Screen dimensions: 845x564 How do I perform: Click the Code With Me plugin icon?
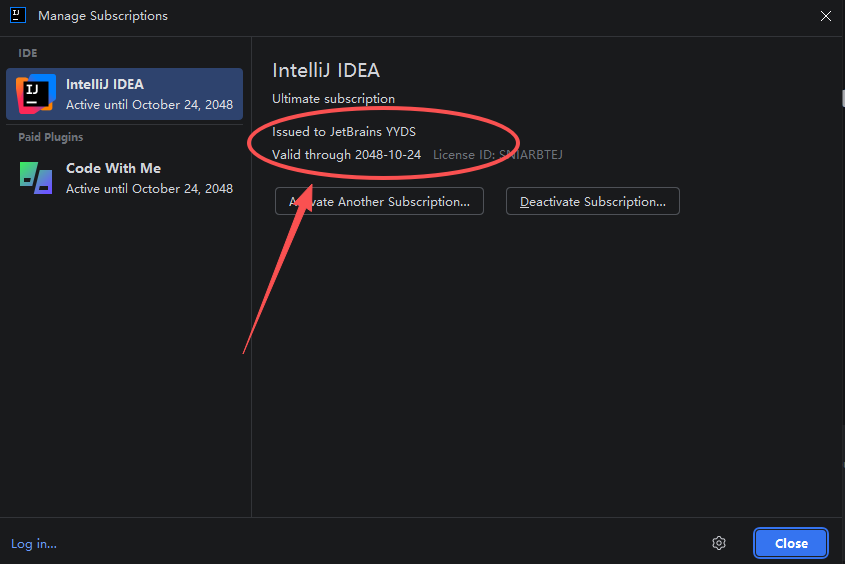[35, 177]
